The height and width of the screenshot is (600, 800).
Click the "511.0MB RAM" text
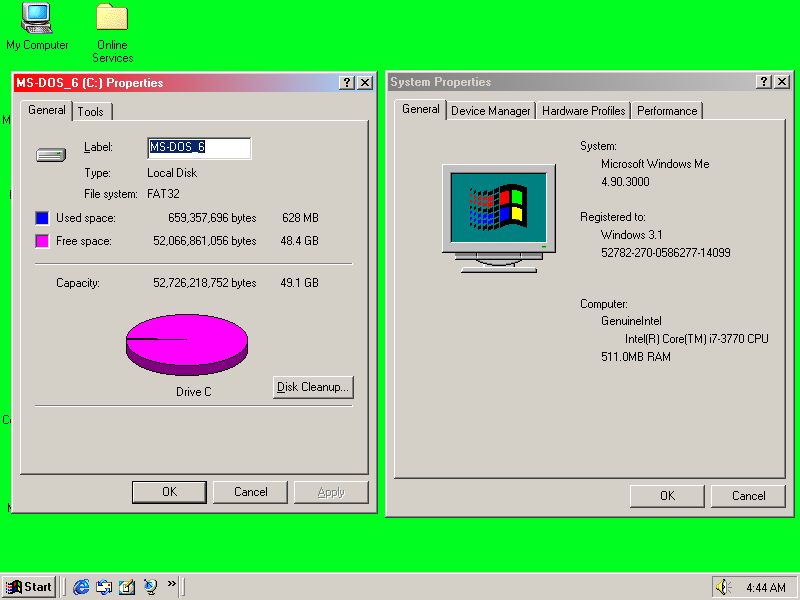pos(636,357)
